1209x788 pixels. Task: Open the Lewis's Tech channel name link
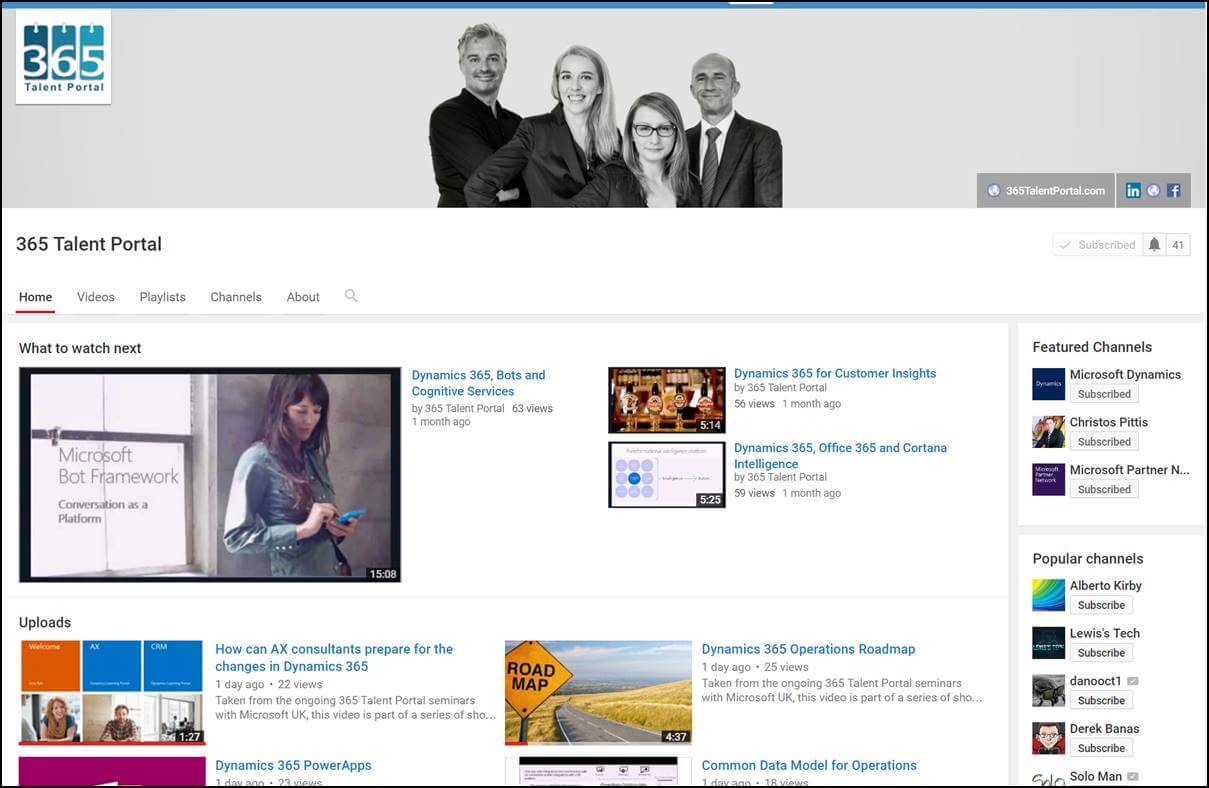tap(1105, 633)
